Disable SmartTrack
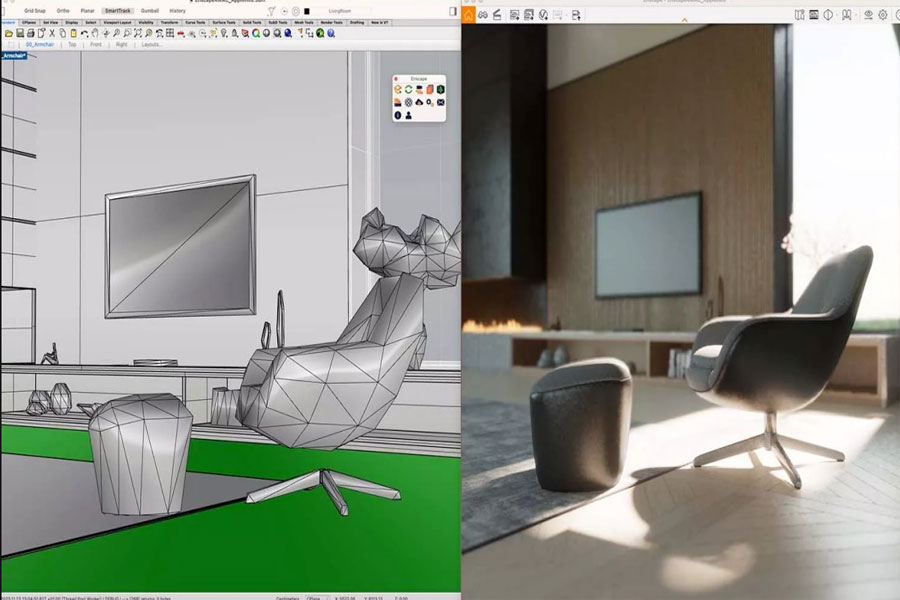900x600 pixels. (x=118, y=11)
